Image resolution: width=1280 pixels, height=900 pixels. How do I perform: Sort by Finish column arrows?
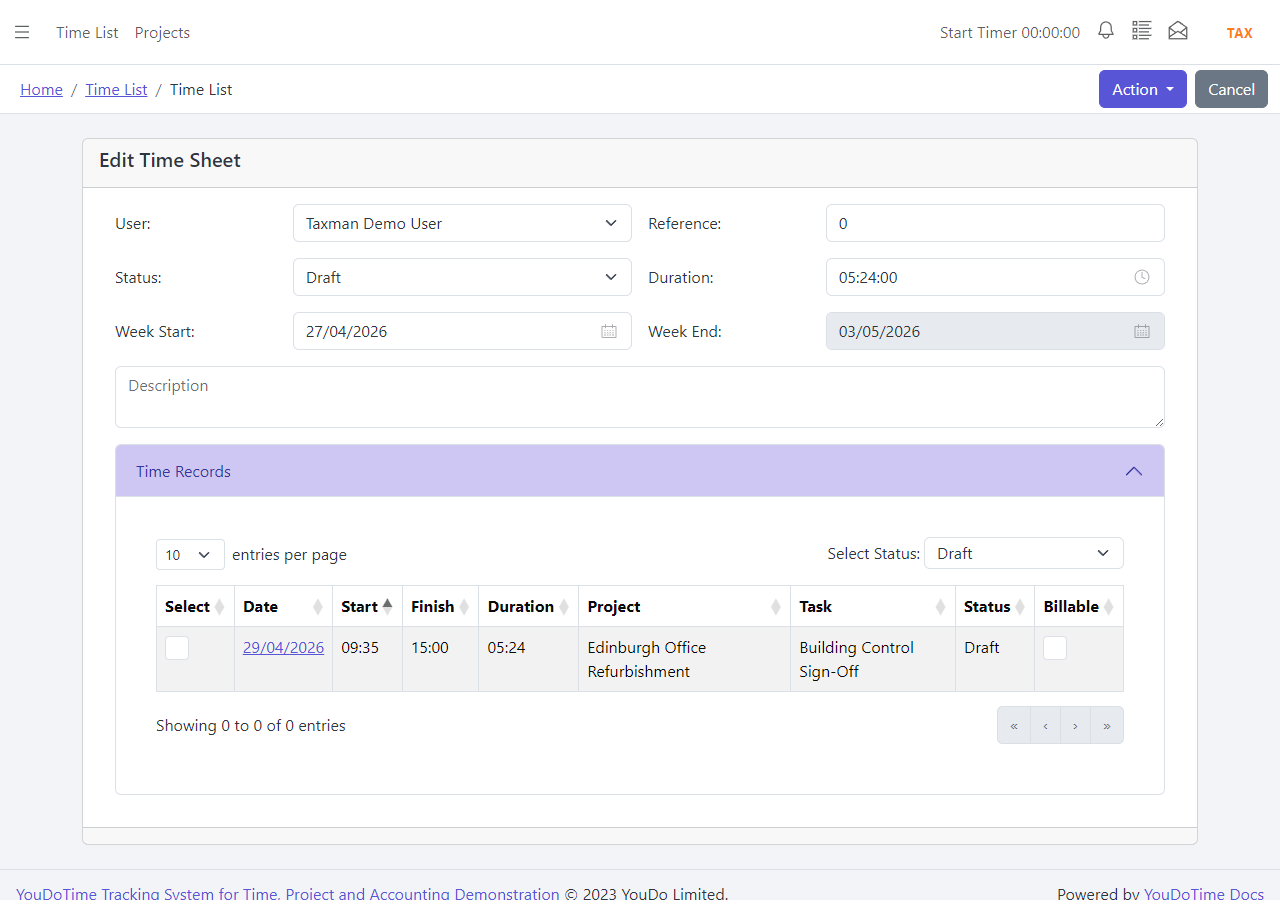coord(464,606)
